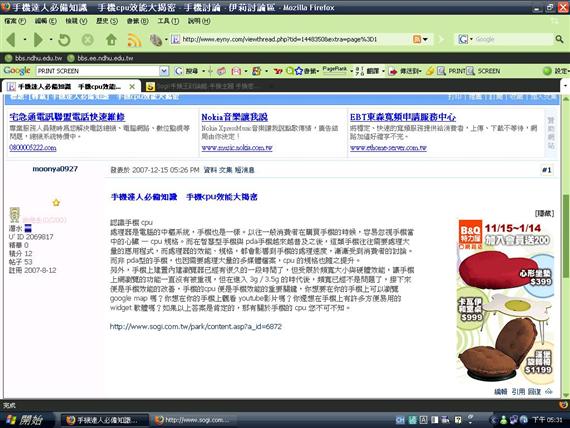The width and height of the screenshot is (570, 428).
Task: Expand the Google toolbar search box dropdown
Action: pos(164,71)
